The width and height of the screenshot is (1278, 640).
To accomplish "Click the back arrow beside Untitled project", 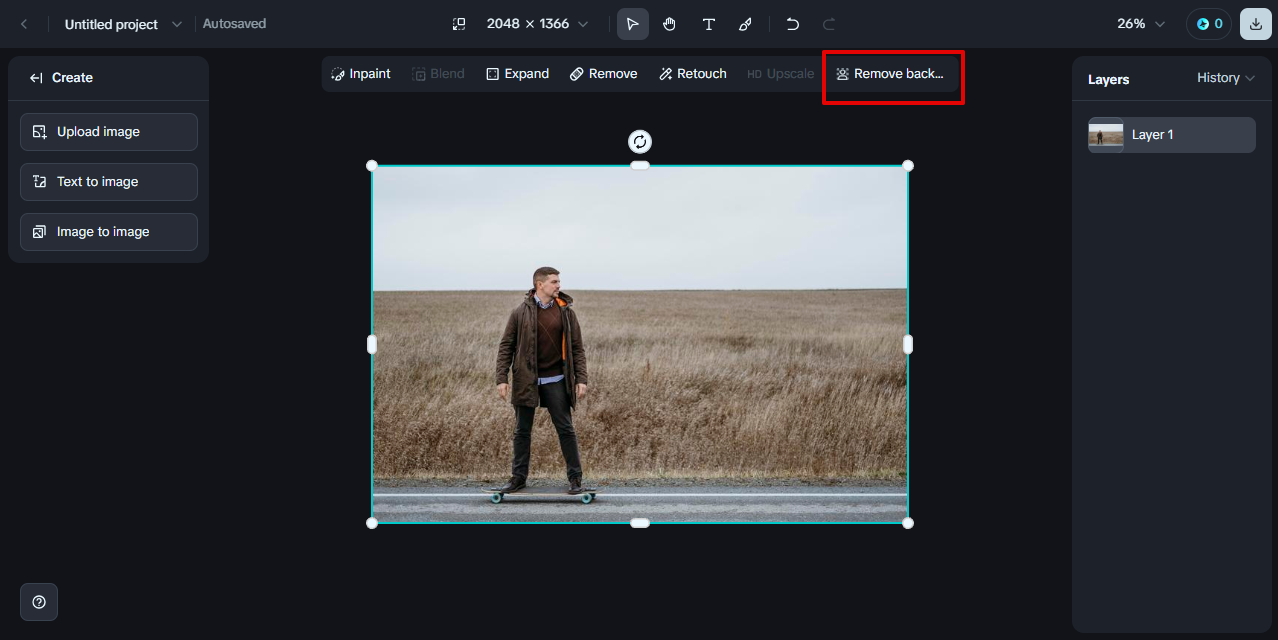I will (24, 24).
